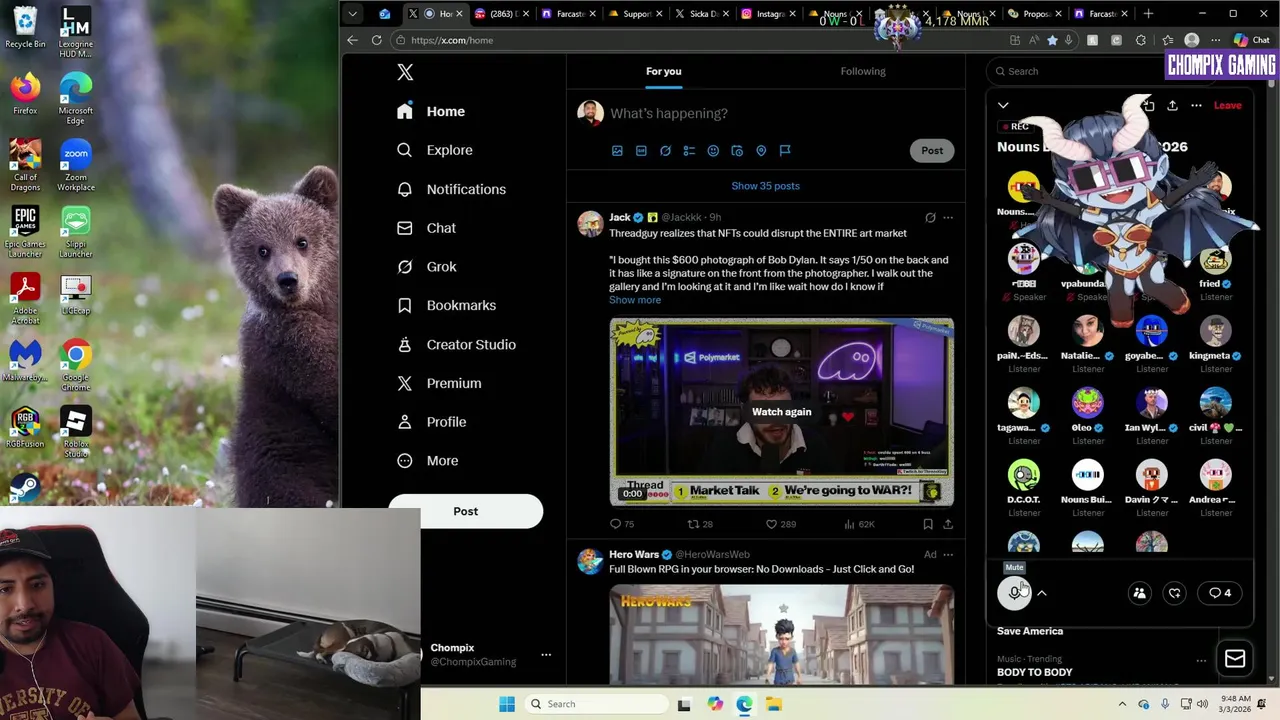Open more options for BODY TO BODY trend
This screenshot has width=1280, height=720.
(x=1201, y=660)
